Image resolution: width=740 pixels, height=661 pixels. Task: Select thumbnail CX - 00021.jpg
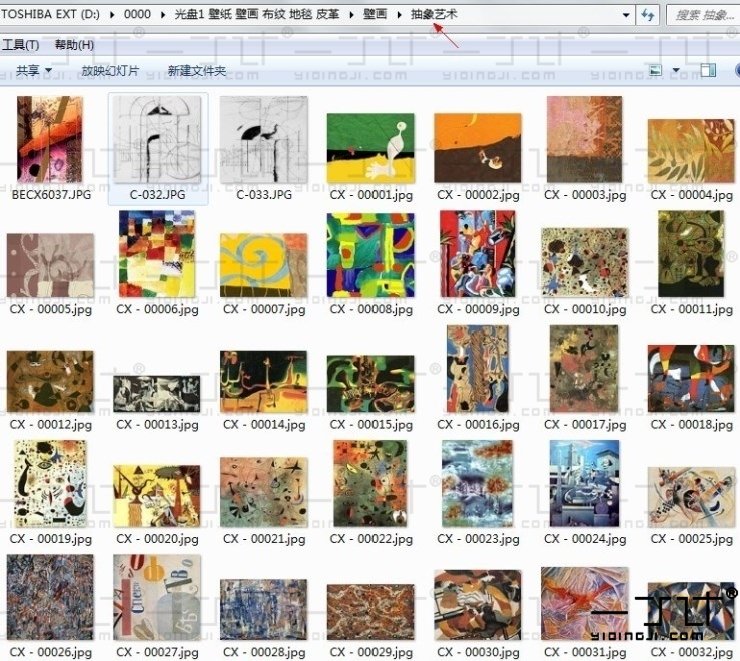click(263, 492)
